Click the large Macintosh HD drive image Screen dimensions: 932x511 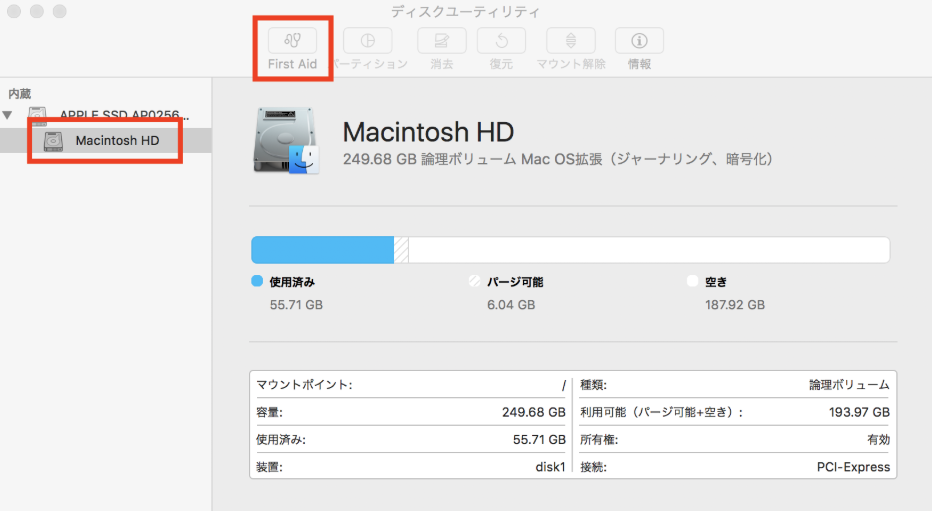tap(286, 141)
